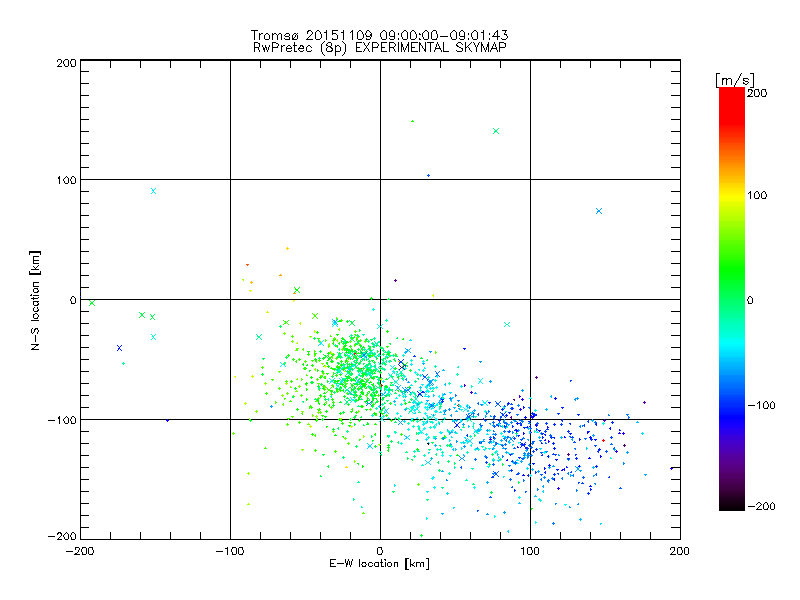This screenshot has height=600, width=800.
Task: Click the colorbar tick label '-100'
Action: pos(761,405)
